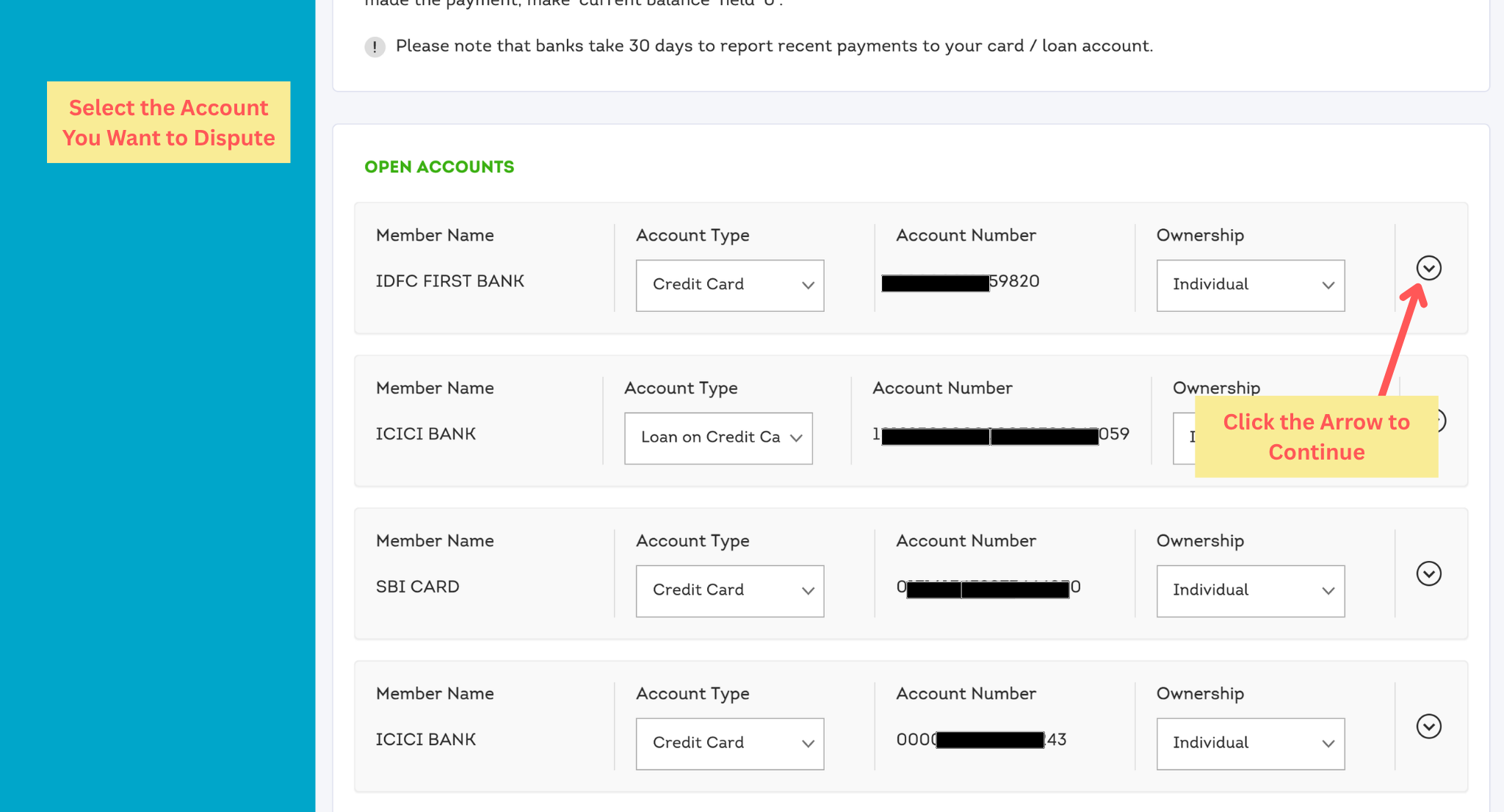Open Account Type dropdown in last ICICI BANK row

[x=729, y=743]
